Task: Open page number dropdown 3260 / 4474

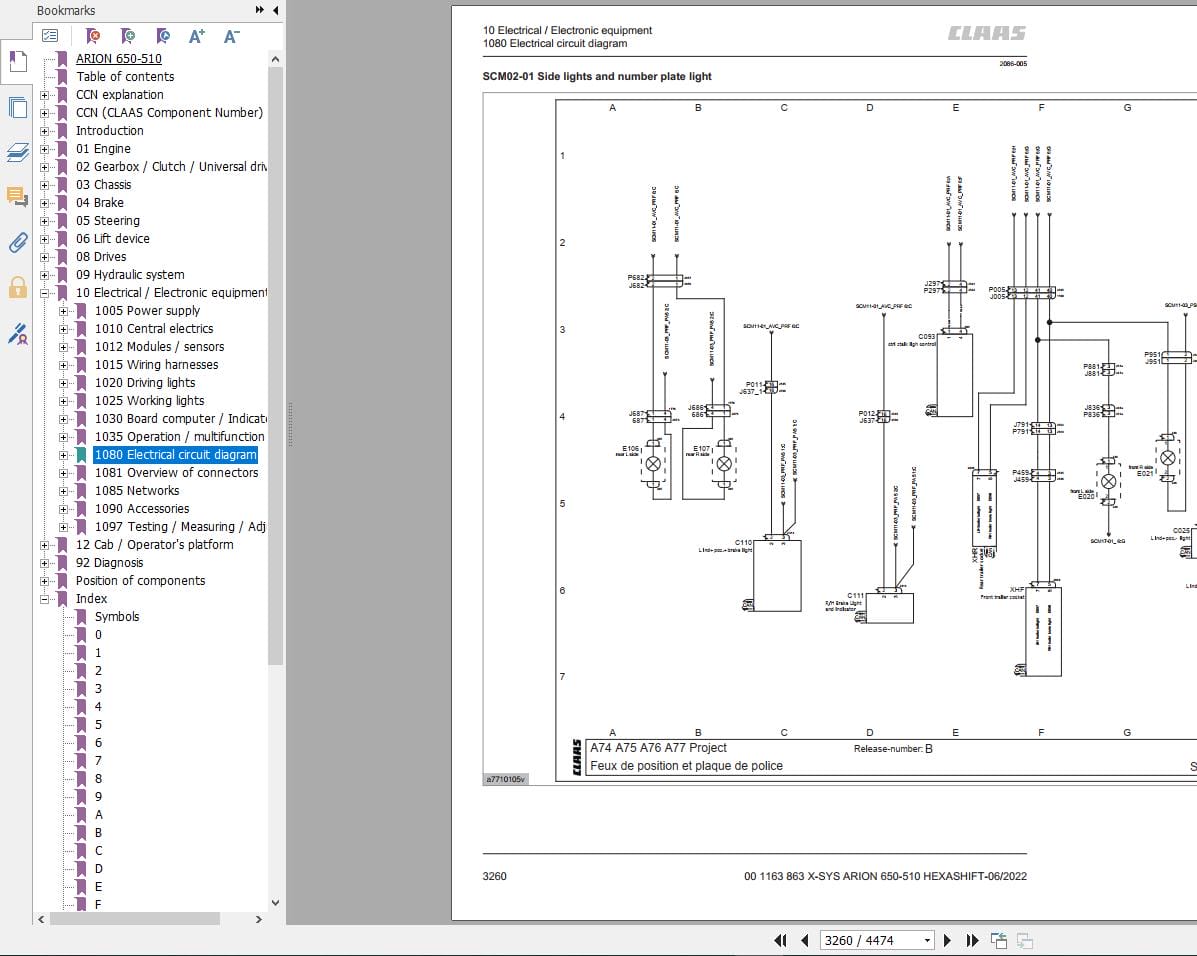Action: coord(928,941)
